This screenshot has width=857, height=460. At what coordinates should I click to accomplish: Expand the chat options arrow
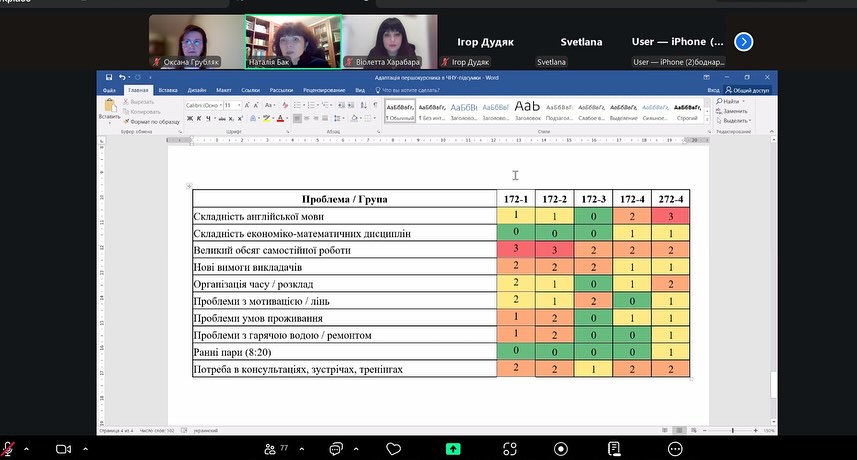[x=357, y=448]
